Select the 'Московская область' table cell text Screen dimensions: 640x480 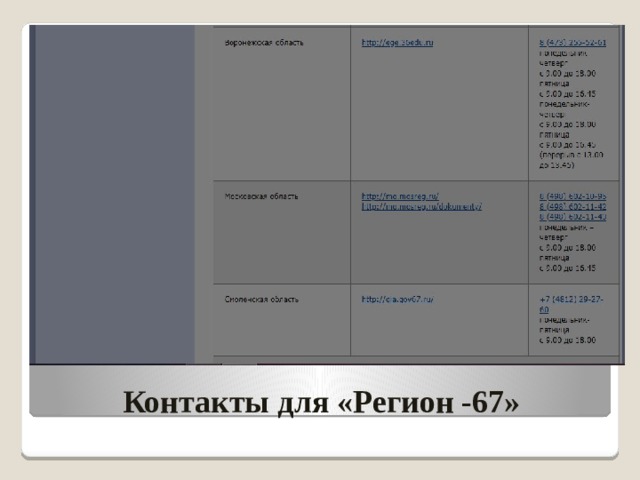261,196
